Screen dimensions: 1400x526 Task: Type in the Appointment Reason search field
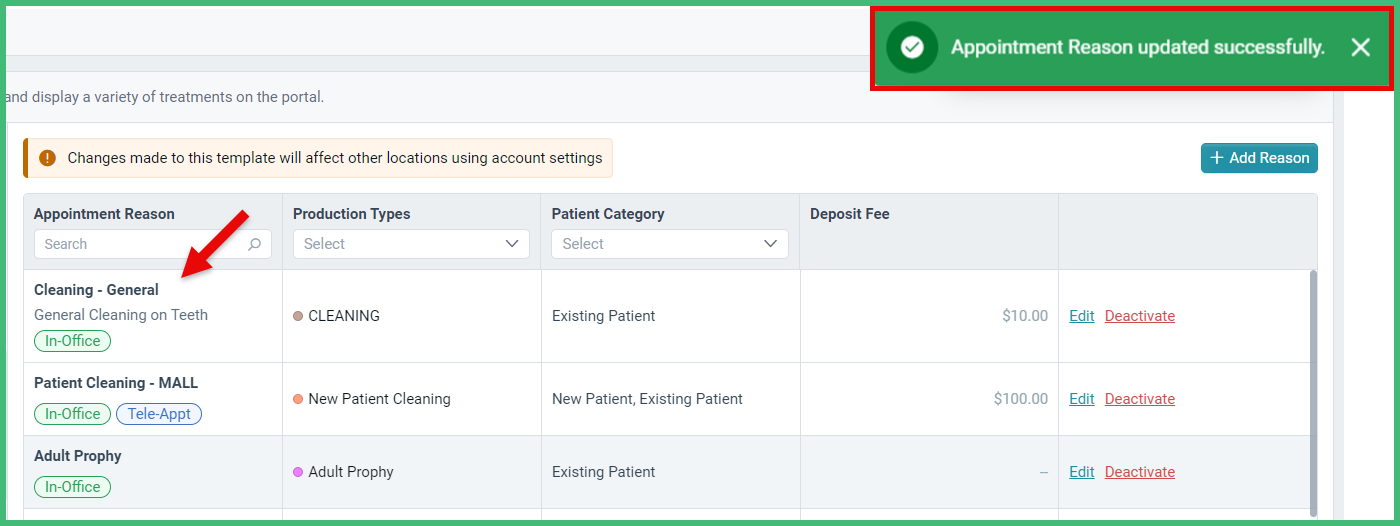click(x=140, y=244)
